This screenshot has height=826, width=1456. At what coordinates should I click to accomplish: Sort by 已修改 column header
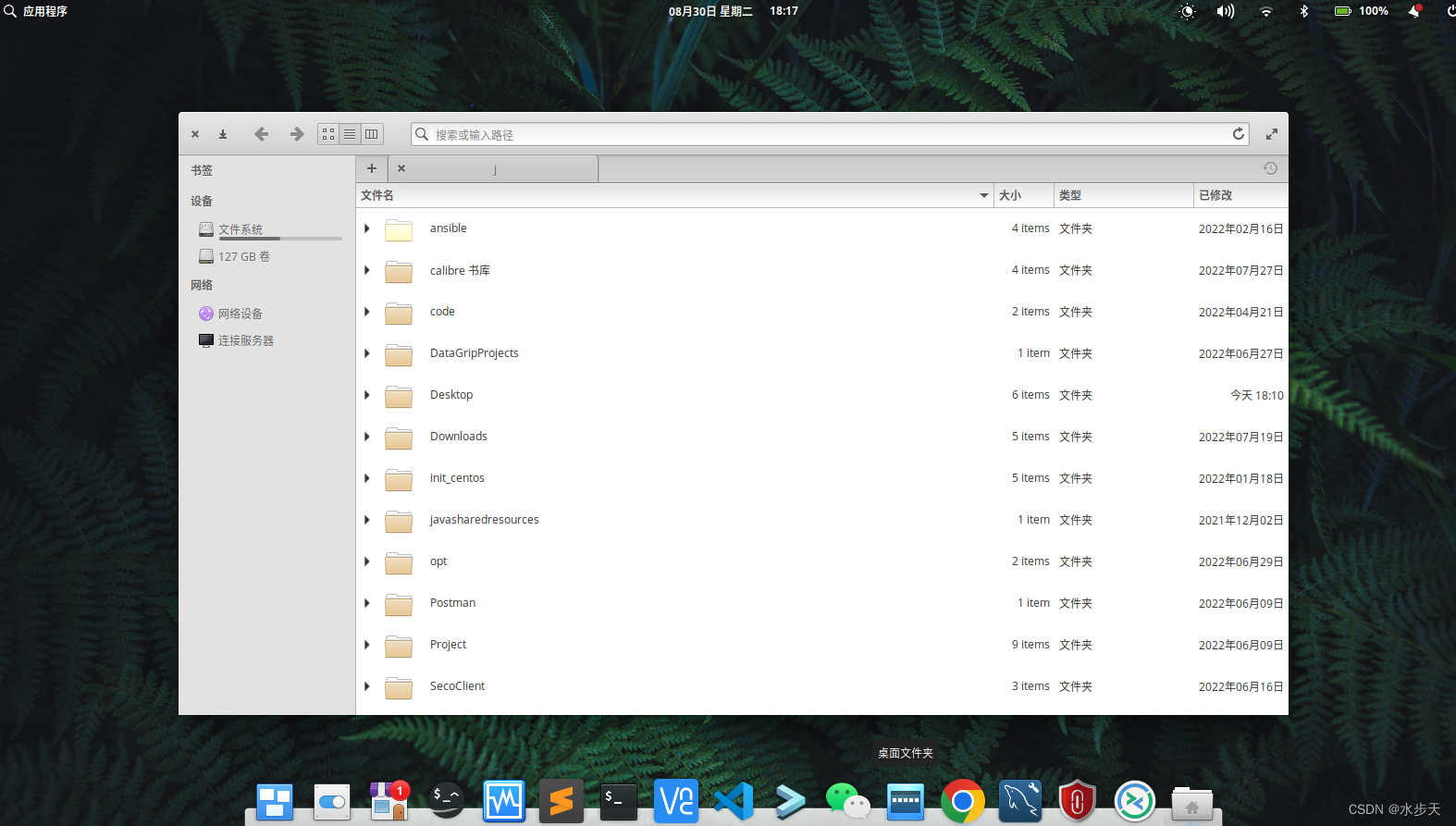click(1240, 195)
